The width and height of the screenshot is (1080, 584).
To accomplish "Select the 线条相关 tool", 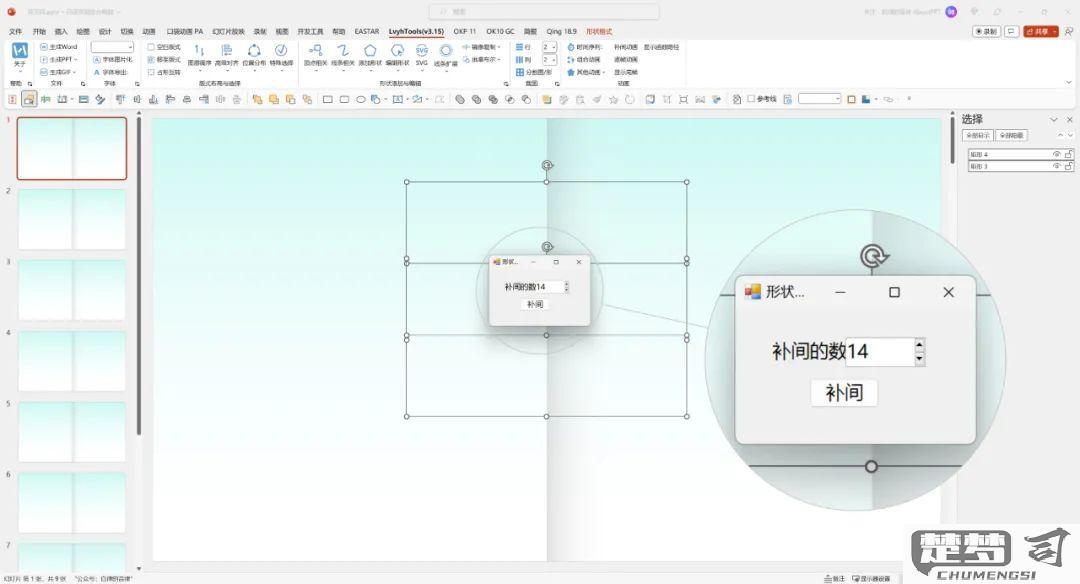I will click(342, 54).
